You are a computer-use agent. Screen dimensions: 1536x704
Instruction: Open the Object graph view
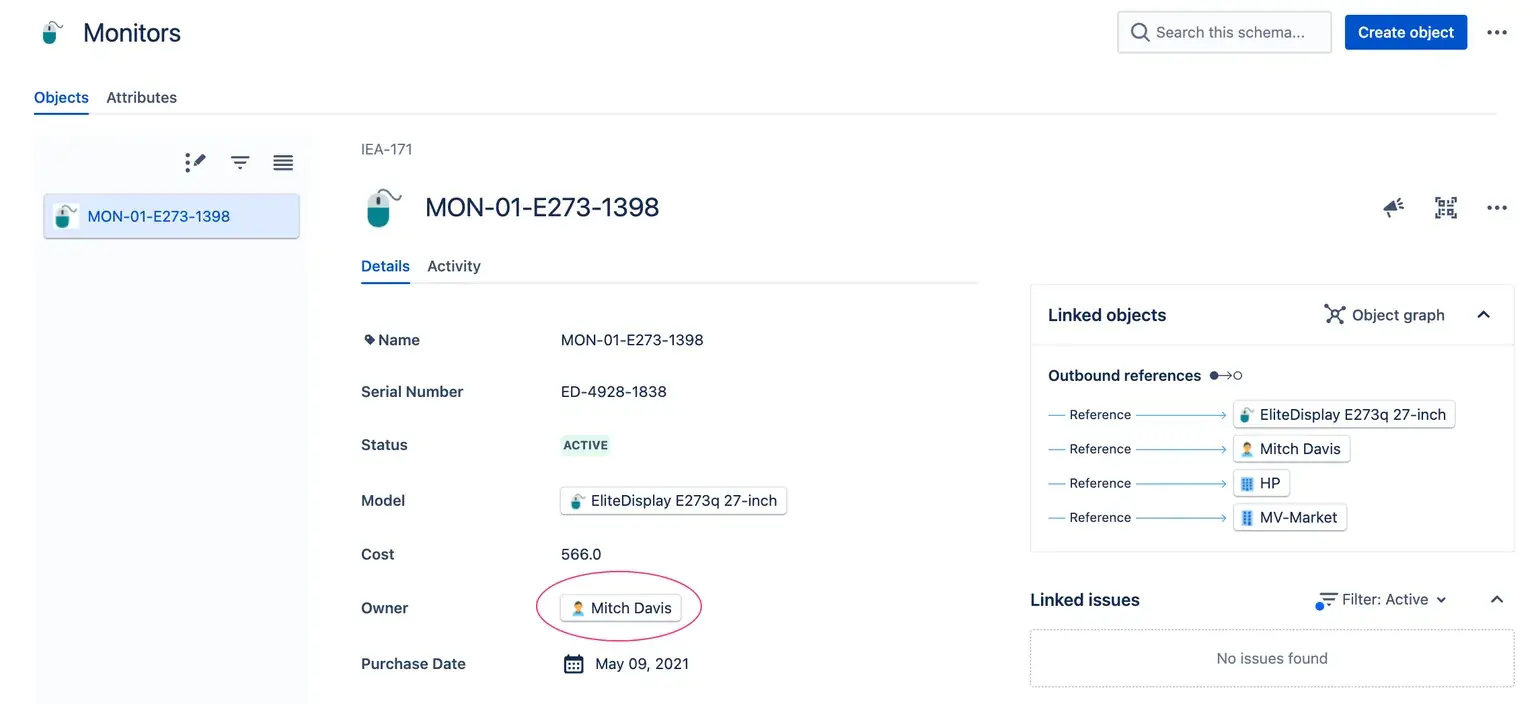click(1385, 315)
